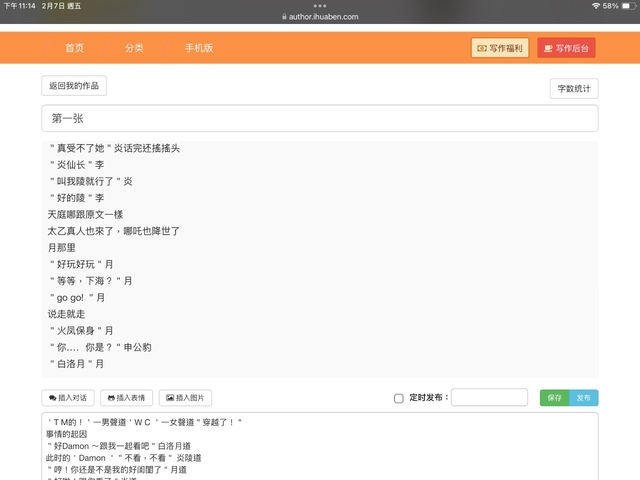640x480 pixels.
Task: Return via 返回我的作品 button
Action: [x=74, y=86]
